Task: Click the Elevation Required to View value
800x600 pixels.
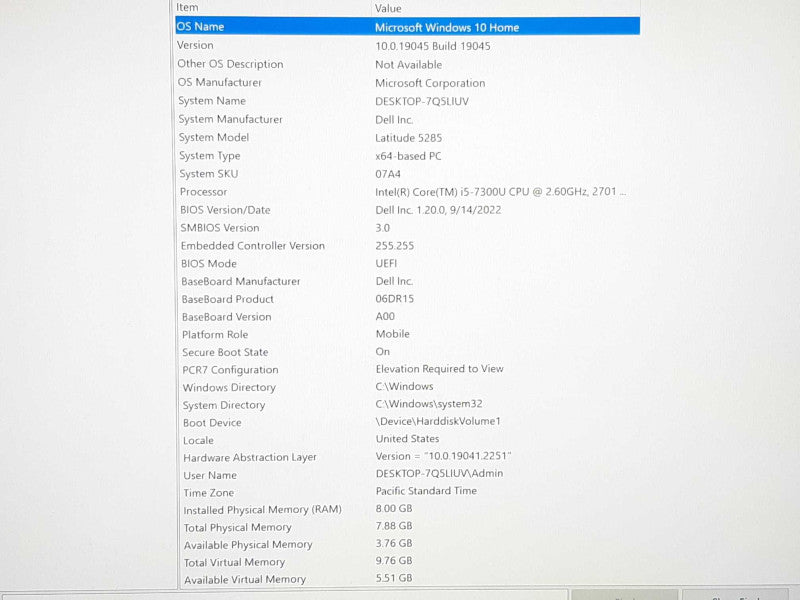Action: pyautogui.click(x=439, y=369)
